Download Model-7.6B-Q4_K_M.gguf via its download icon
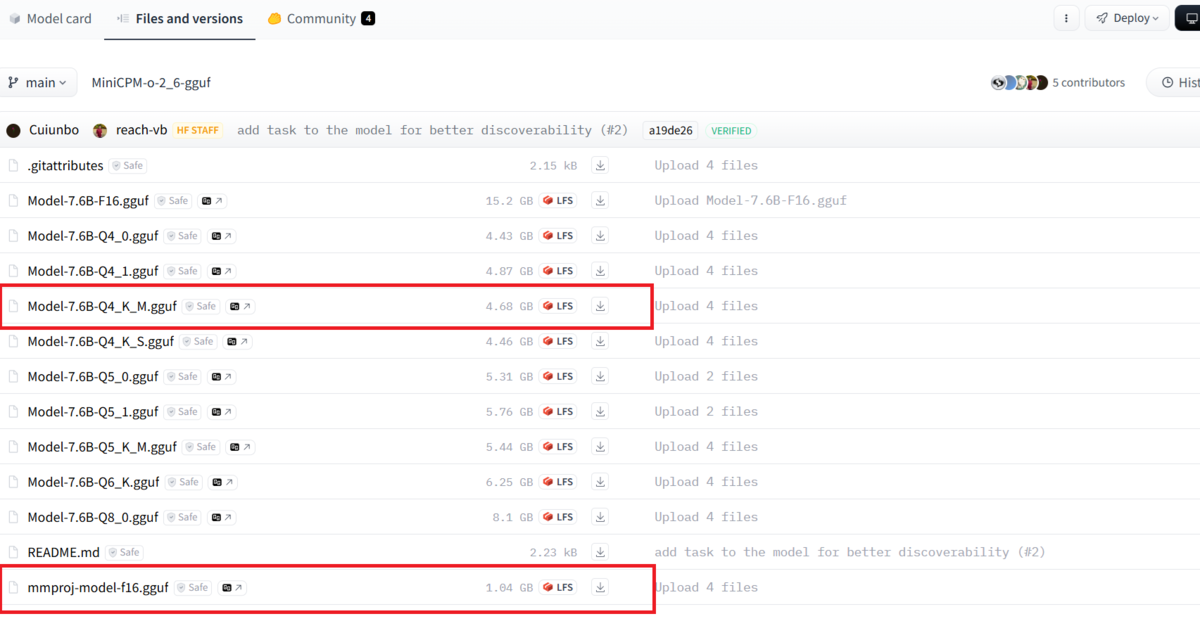 coord(600,306)
